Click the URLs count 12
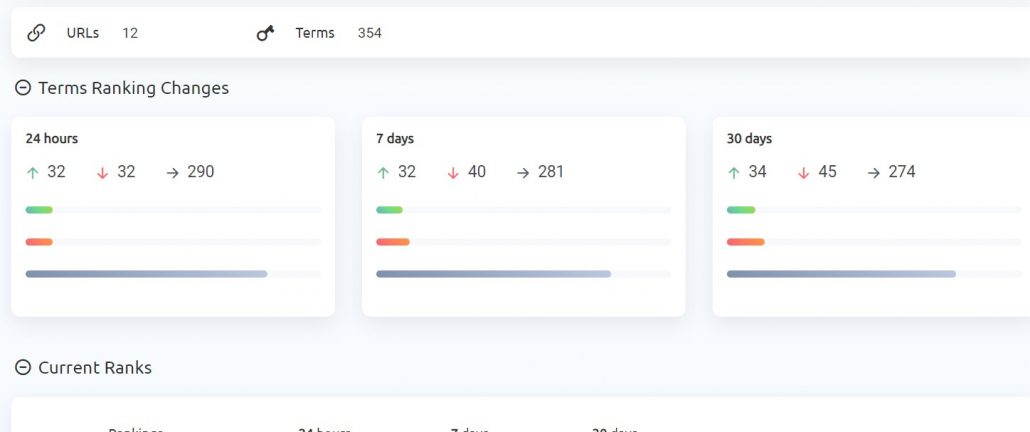 point(130,33)
